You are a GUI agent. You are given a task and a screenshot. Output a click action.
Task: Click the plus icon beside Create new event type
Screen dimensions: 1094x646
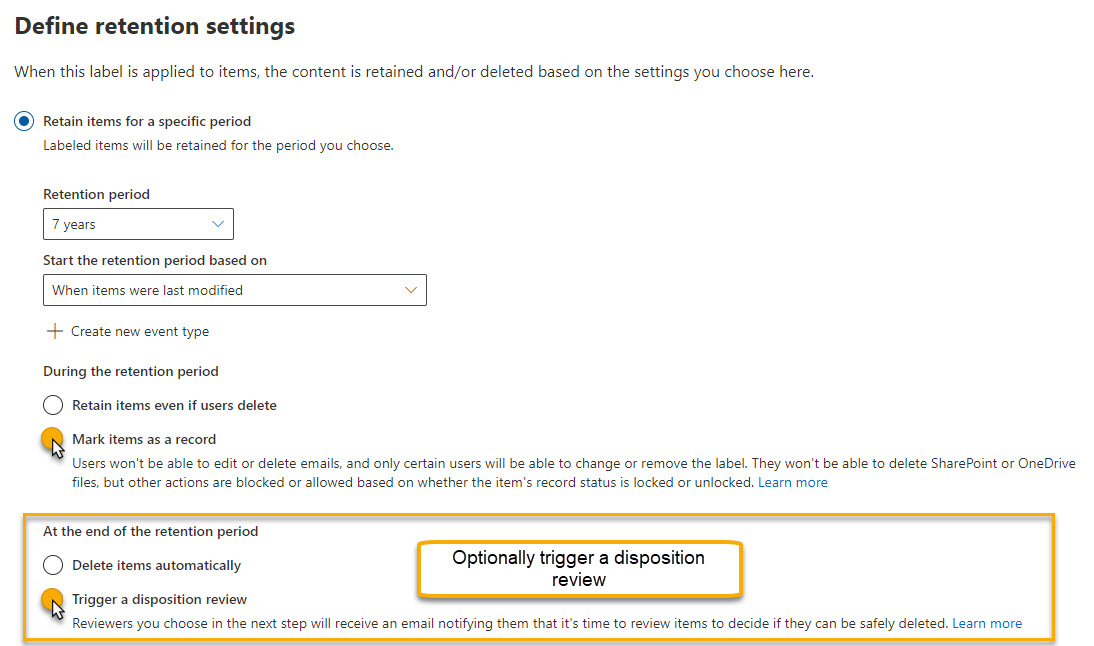[55, 331]
